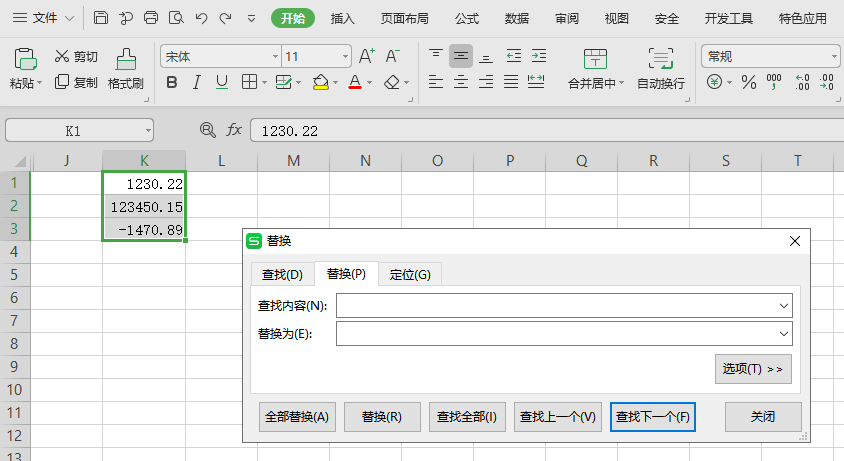Viewport: 844px width, 461px height.
Task: Select the Format Painter (格式刷) tool
Action: [126, 69]
